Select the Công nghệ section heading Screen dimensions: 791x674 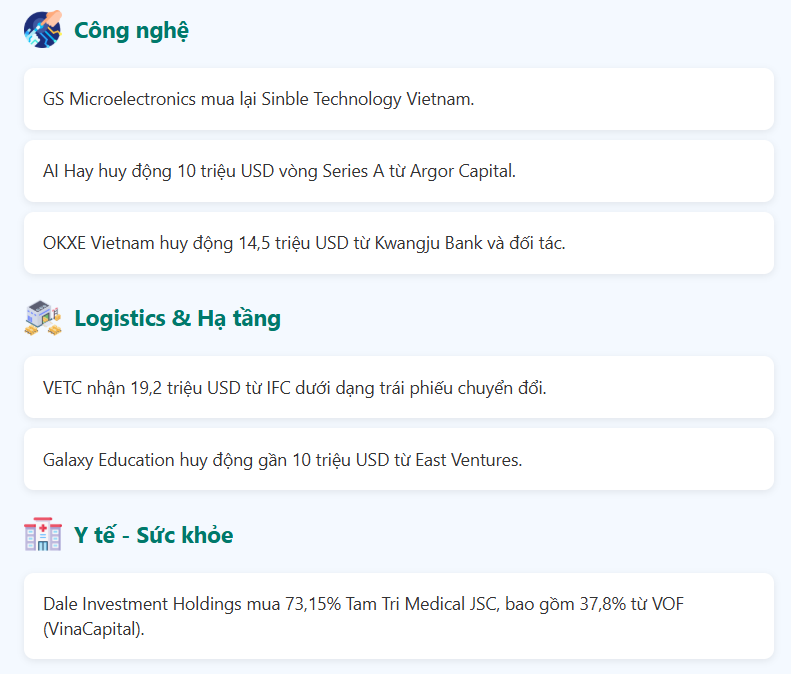coord(131,30)
